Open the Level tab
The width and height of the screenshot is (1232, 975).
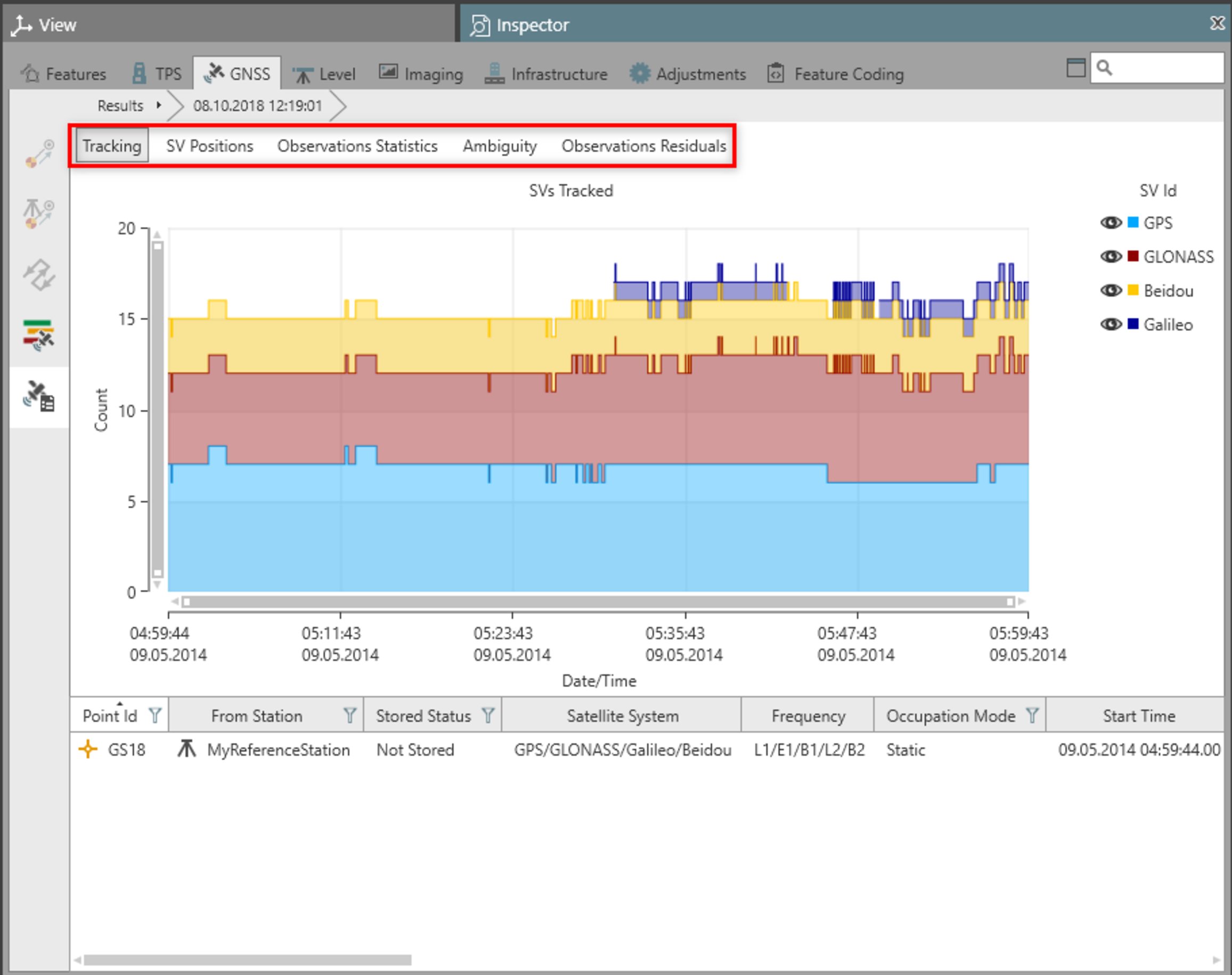[323, 74]
